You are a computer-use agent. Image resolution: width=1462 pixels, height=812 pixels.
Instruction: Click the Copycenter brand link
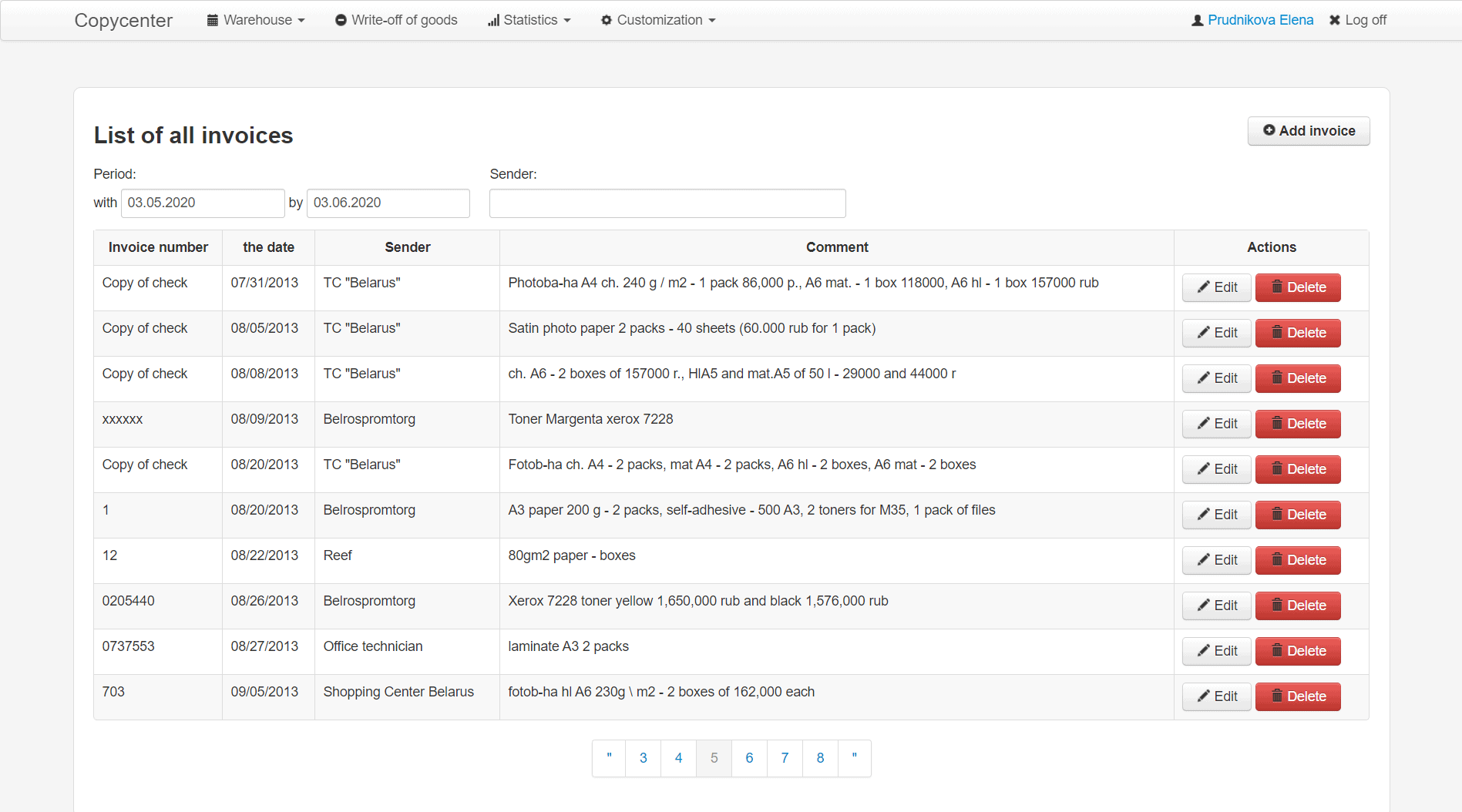pyautogui.click(x=123, y=20)
